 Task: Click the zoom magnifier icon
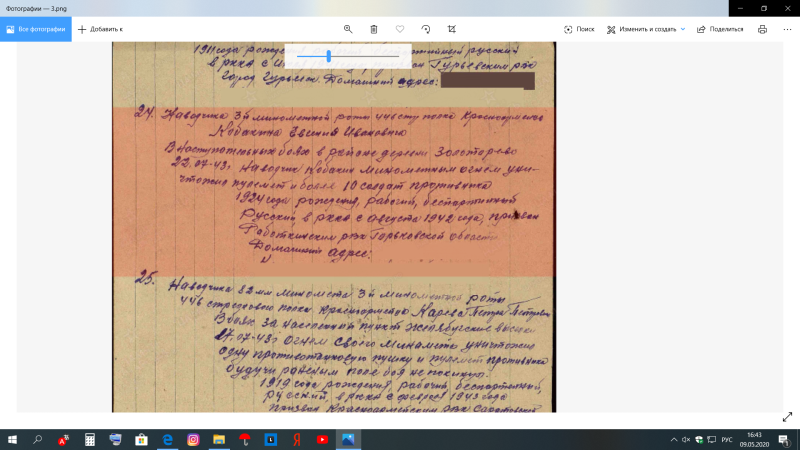coord(348,29)
